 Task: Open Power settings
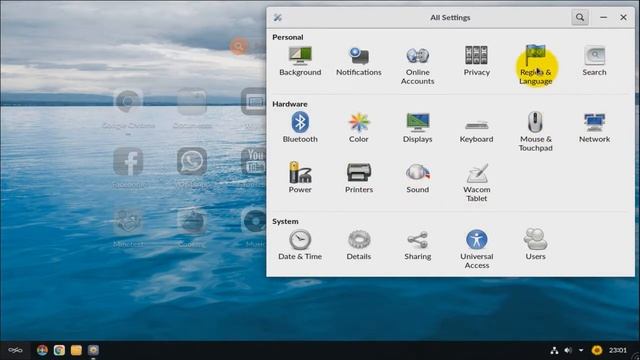tap(300, 177)
